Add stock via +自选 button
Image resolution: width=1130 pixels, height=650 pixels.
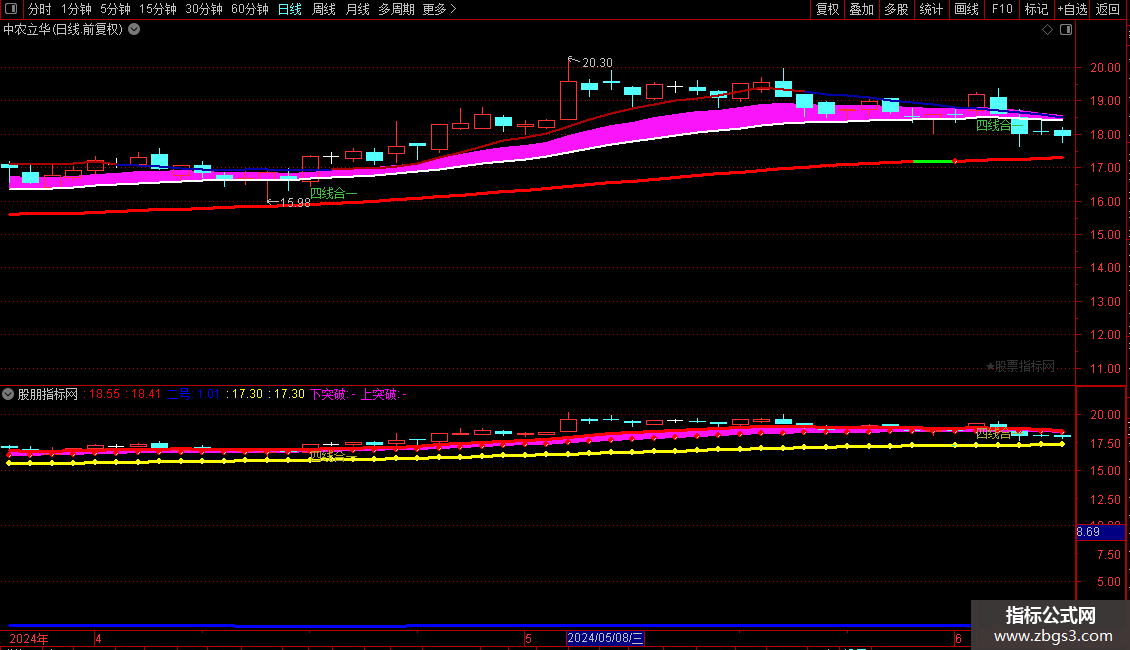pyautogui.click(x=1072, y=9)
